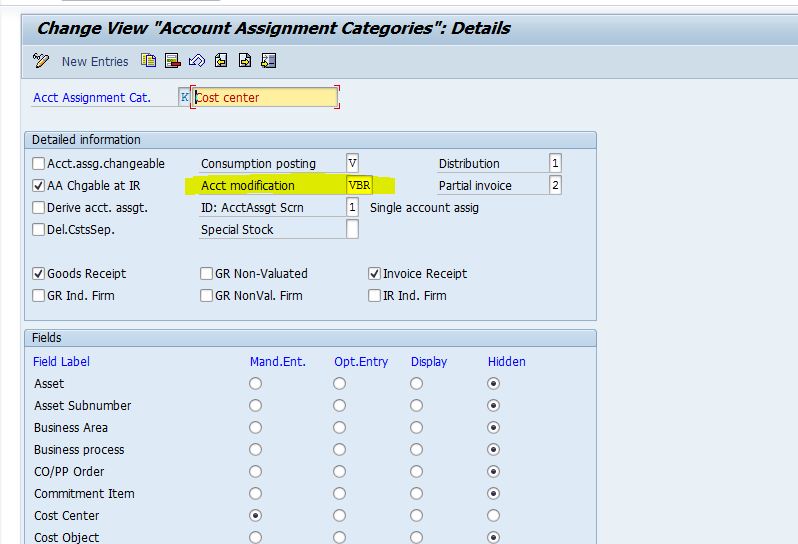Click the Hidden column header

tap(507, 361)
